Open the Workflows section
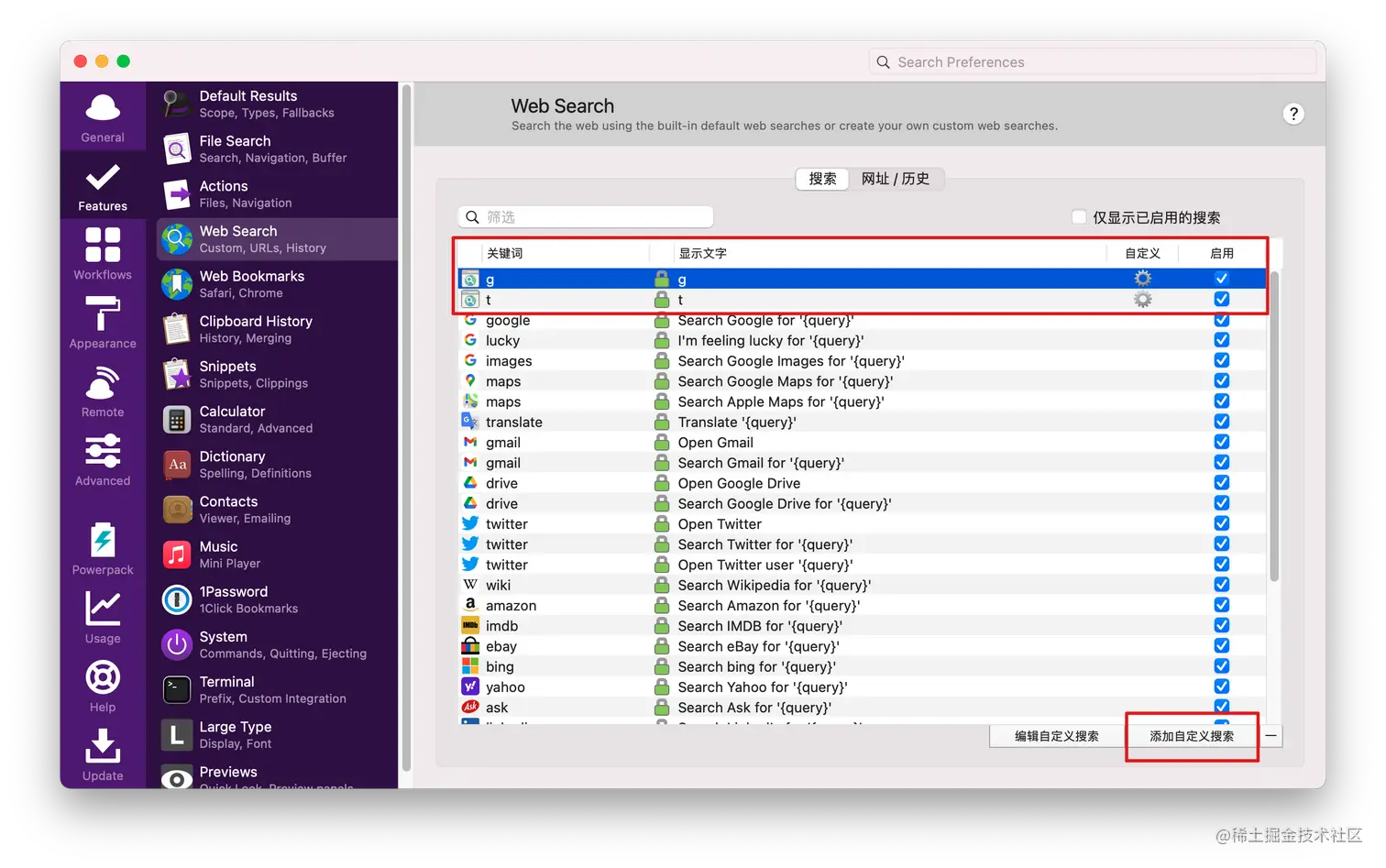This screenshot has height=868, width=1386. pyautogui.click(x=103, y=254)
